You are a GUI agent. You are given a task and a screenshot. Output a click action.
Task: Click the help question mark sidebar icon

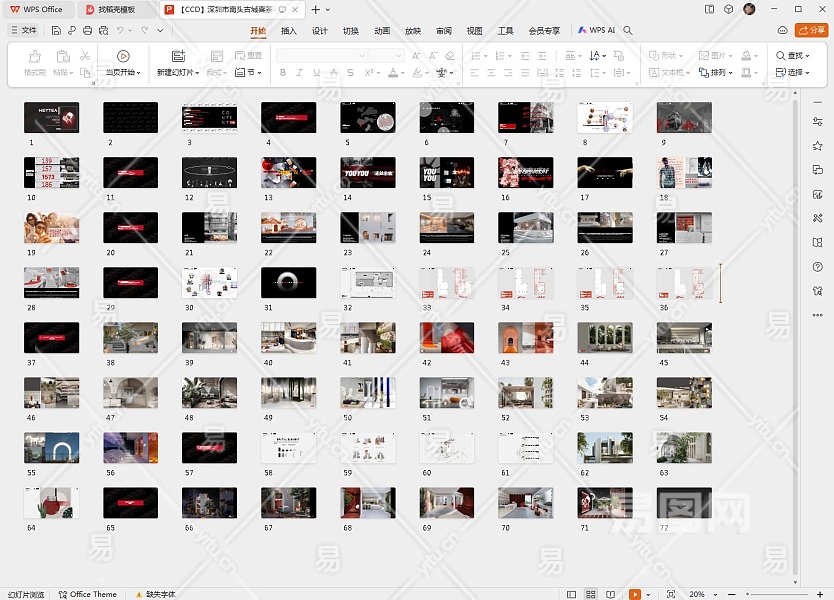point(817,266)
